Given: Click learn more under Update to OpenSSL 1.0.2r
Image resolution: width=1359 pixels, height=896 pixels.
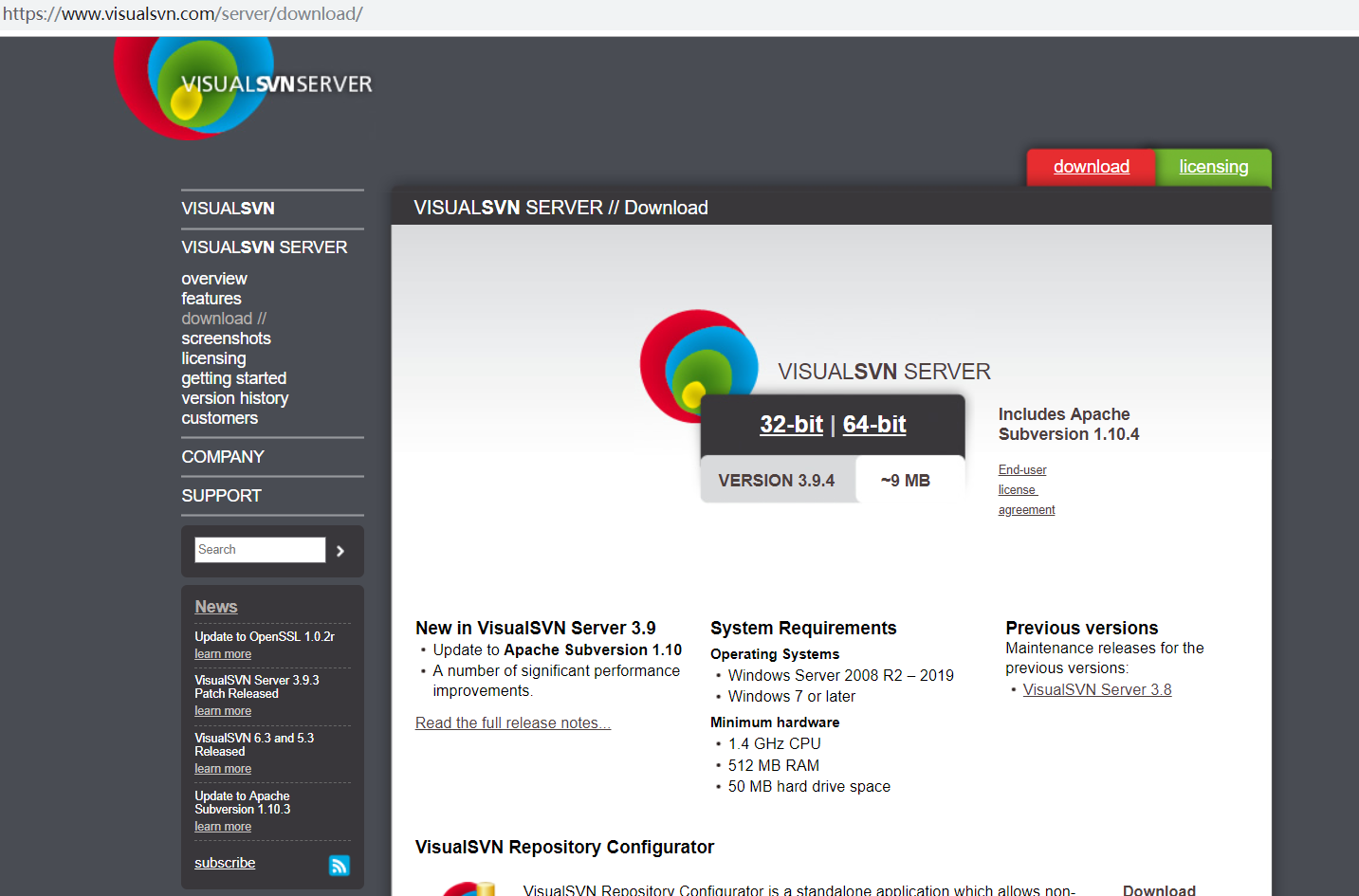Looking at the screenshot, I should [x=223, y=654].
